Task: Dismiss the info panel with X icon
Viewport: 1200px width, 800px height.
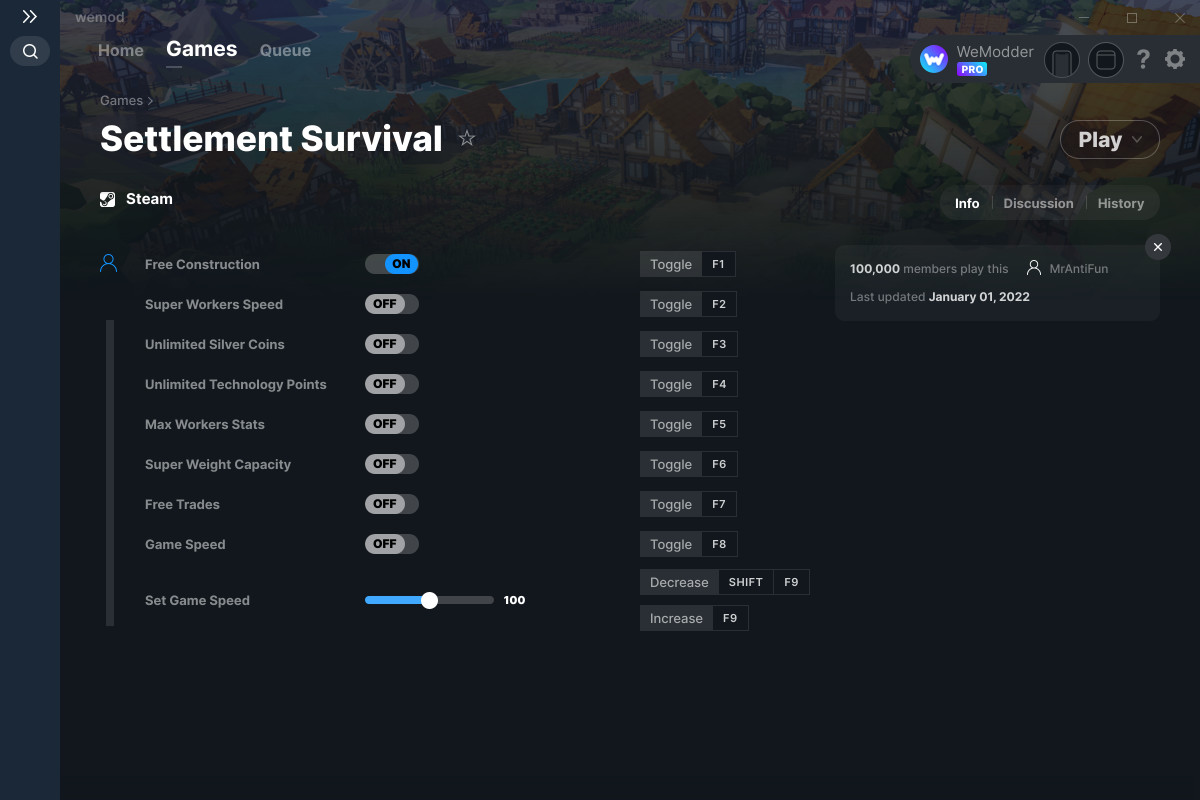Action: [1158, 247]
